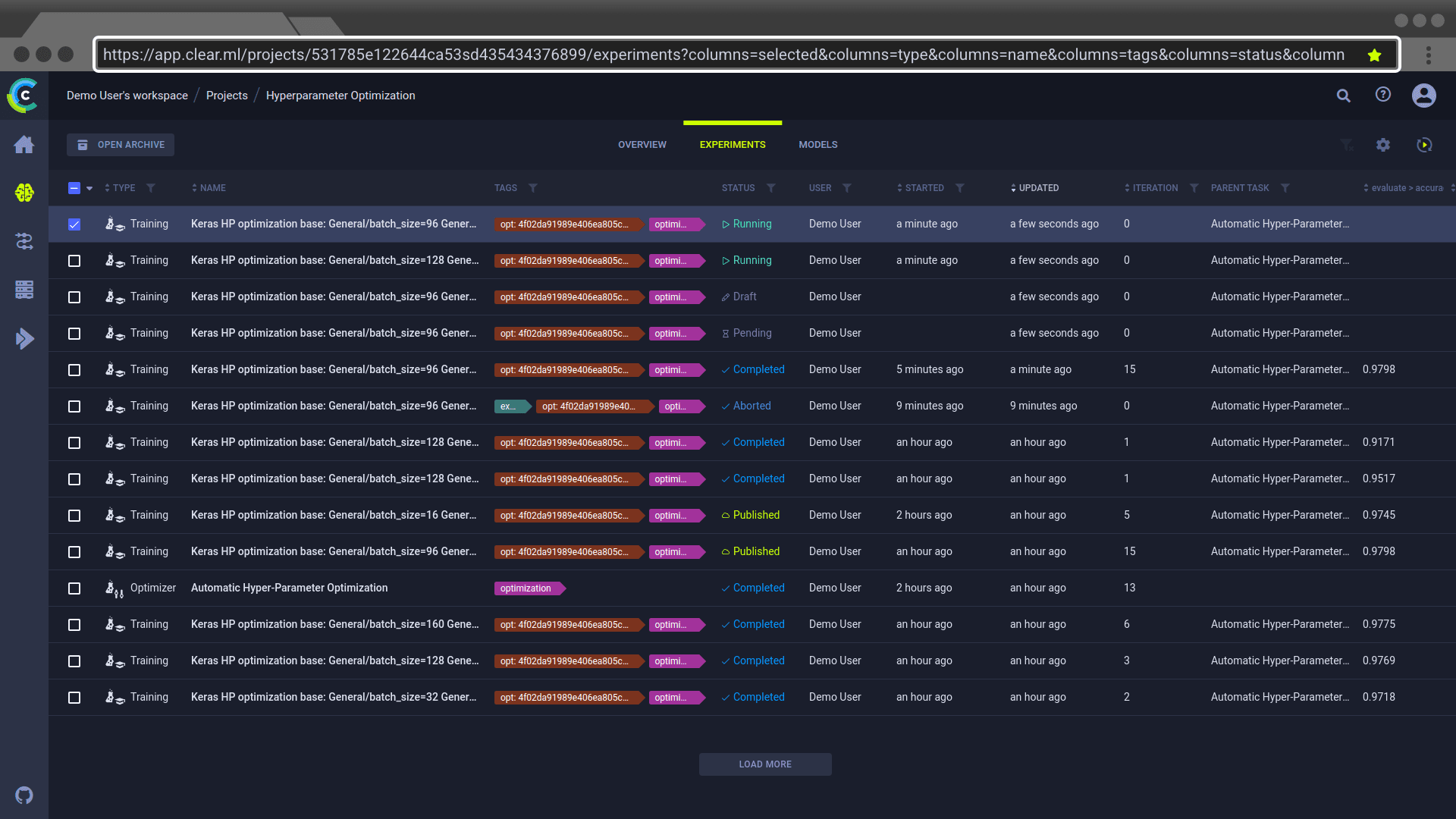This screenshot has width=1456, height=819.
Task: Filter the STATUS column
Action: (x=770, y=188)
